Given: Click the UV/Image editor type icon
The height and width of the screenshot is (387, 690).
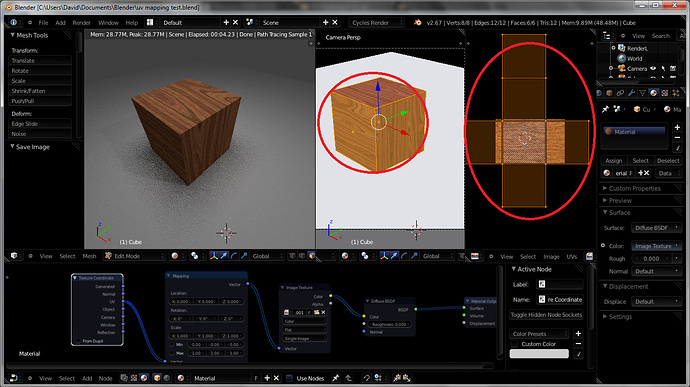Looking at the screenshot, I should pos(475,256).
